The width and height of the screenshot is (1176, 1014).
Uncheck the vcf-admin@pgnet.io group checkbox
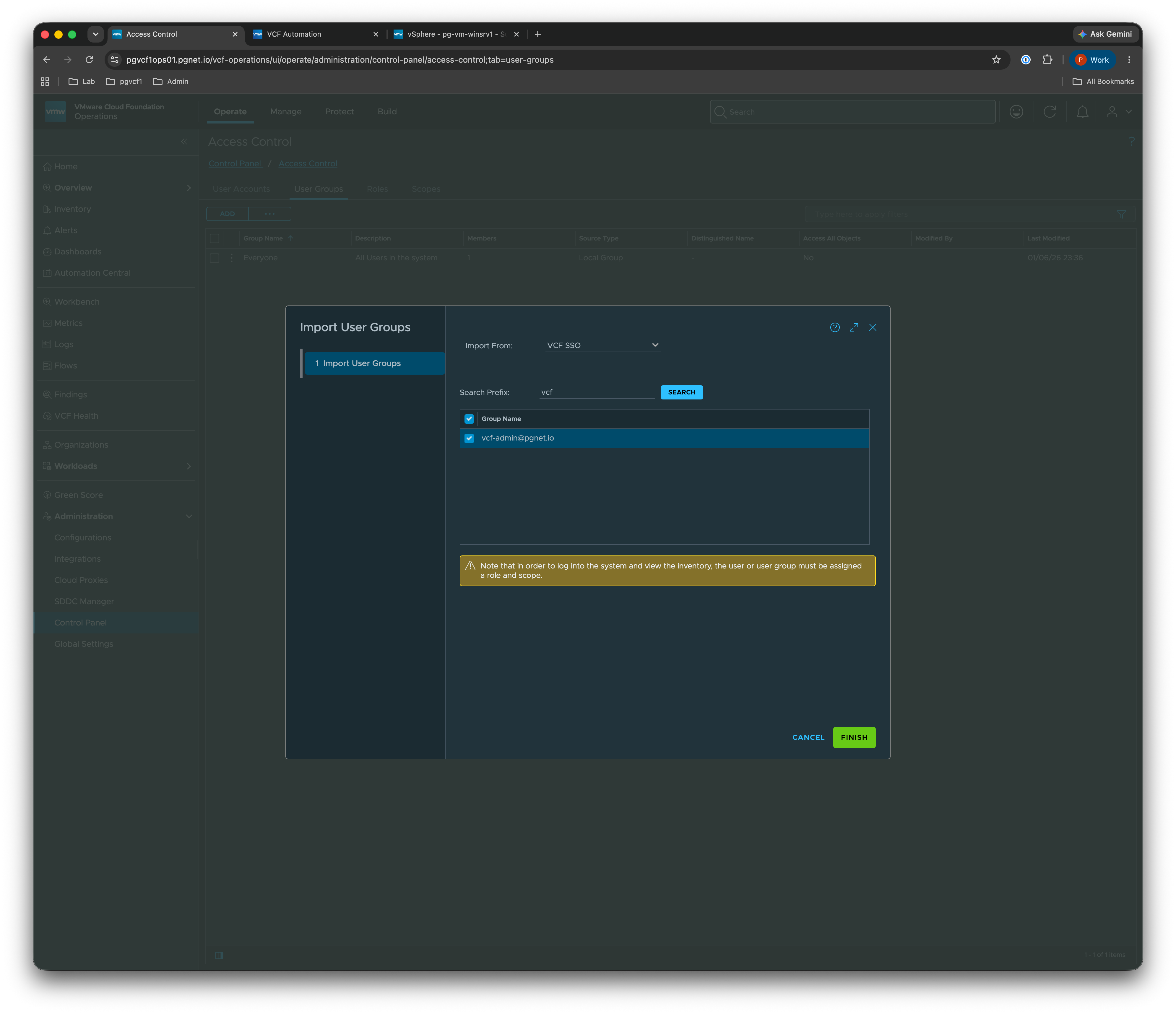469,438
